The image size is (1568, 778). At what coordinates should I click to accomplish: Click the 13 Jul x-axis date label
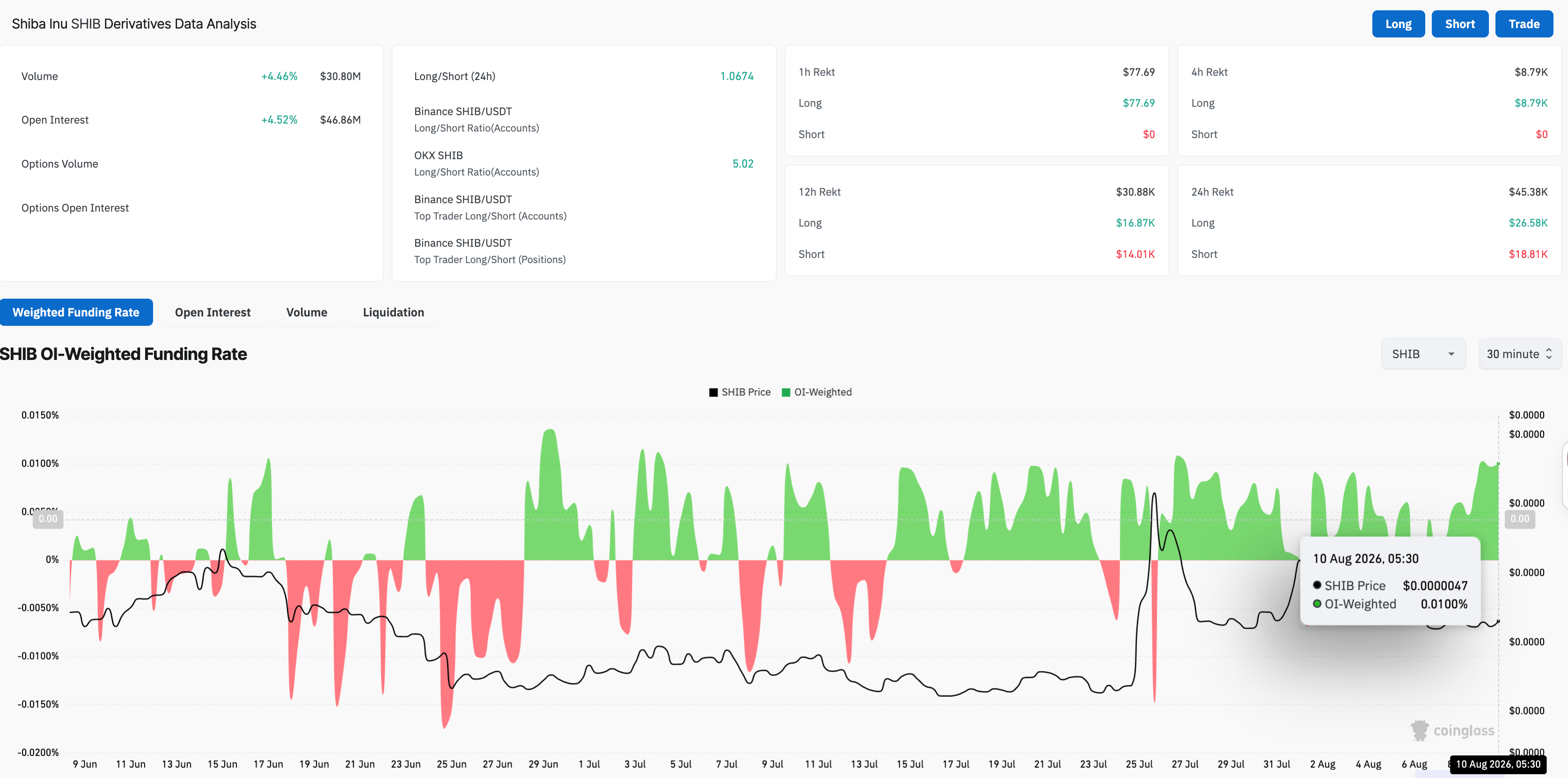[864, 764]
